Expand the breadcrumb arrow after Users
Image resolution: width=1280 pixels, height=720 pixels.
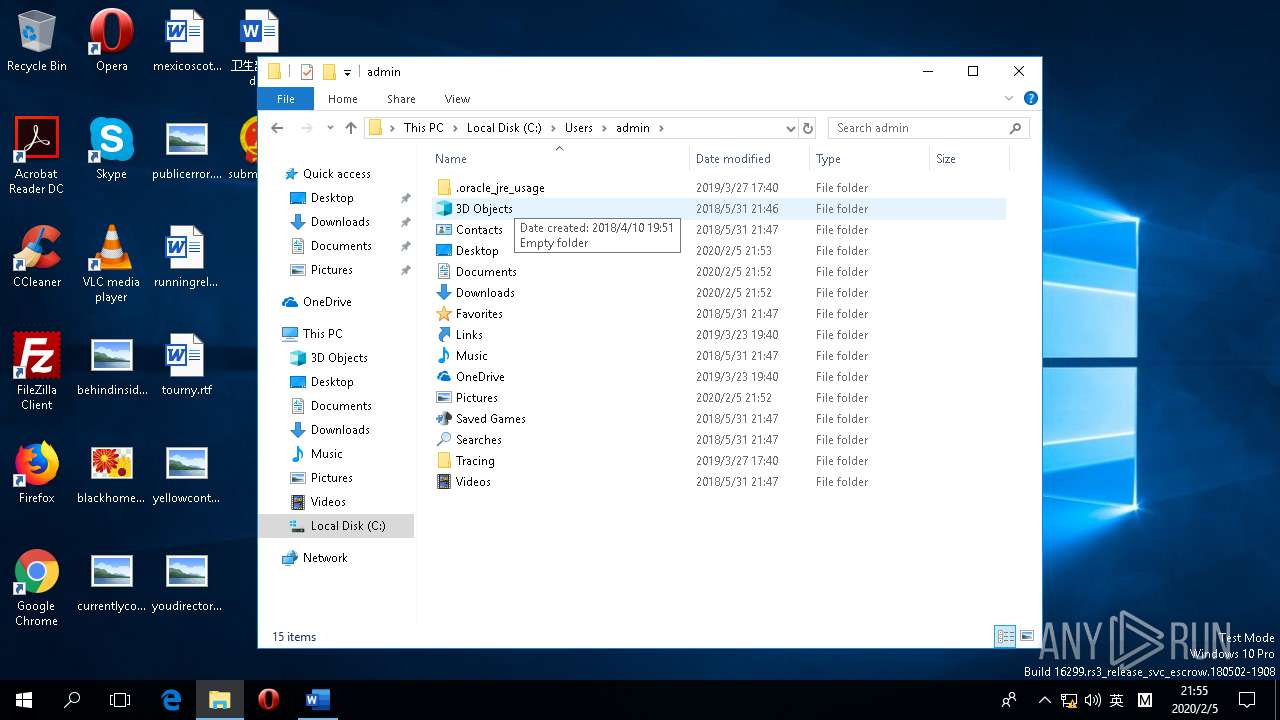click(604, 128)
